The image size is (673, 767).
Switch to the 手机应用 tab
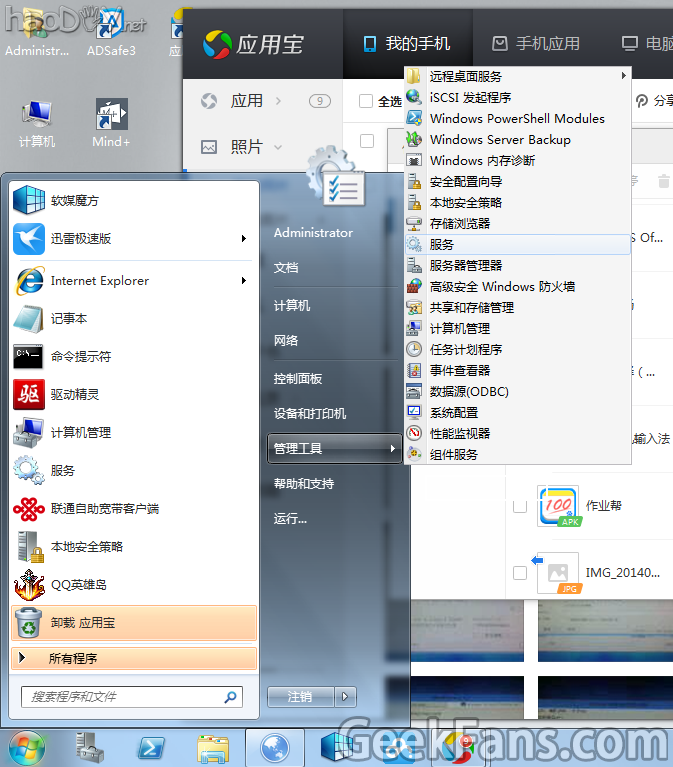tap(536, 43)
